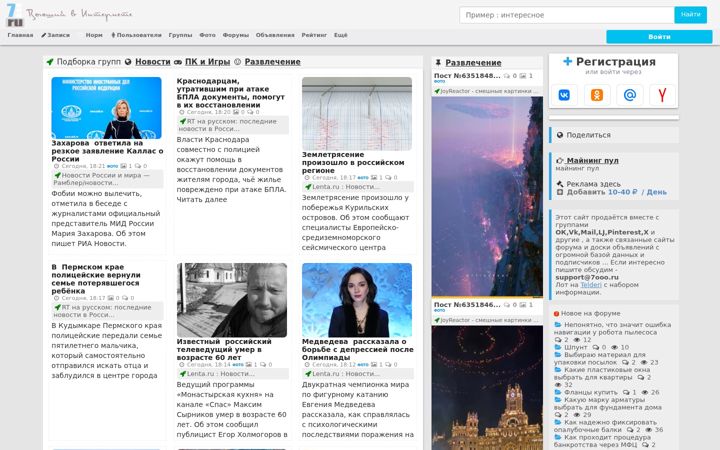Screen dimensions: 720x450
Task: Click the blue plus icon beside Регистрация
Action: (x=568, y=61)
